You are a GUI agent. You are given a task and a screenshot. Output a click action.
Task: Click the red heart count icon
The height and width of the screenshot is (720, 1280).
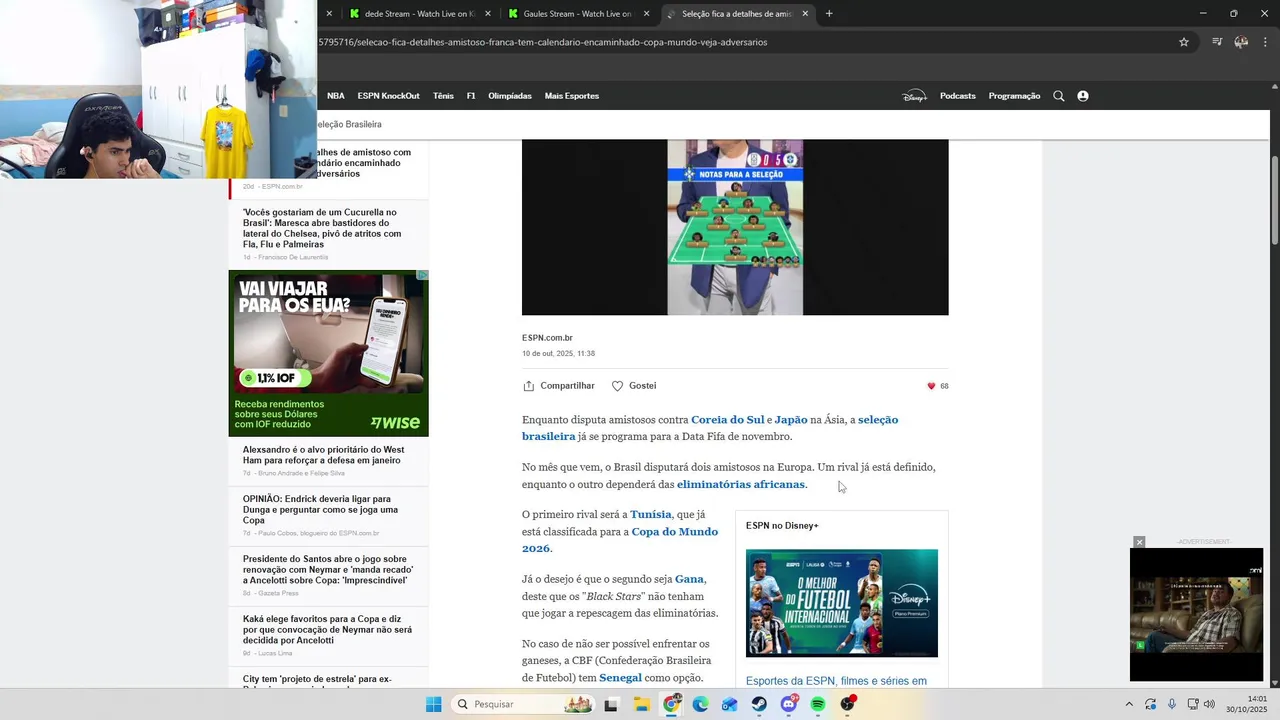click(x=931, y=386)
